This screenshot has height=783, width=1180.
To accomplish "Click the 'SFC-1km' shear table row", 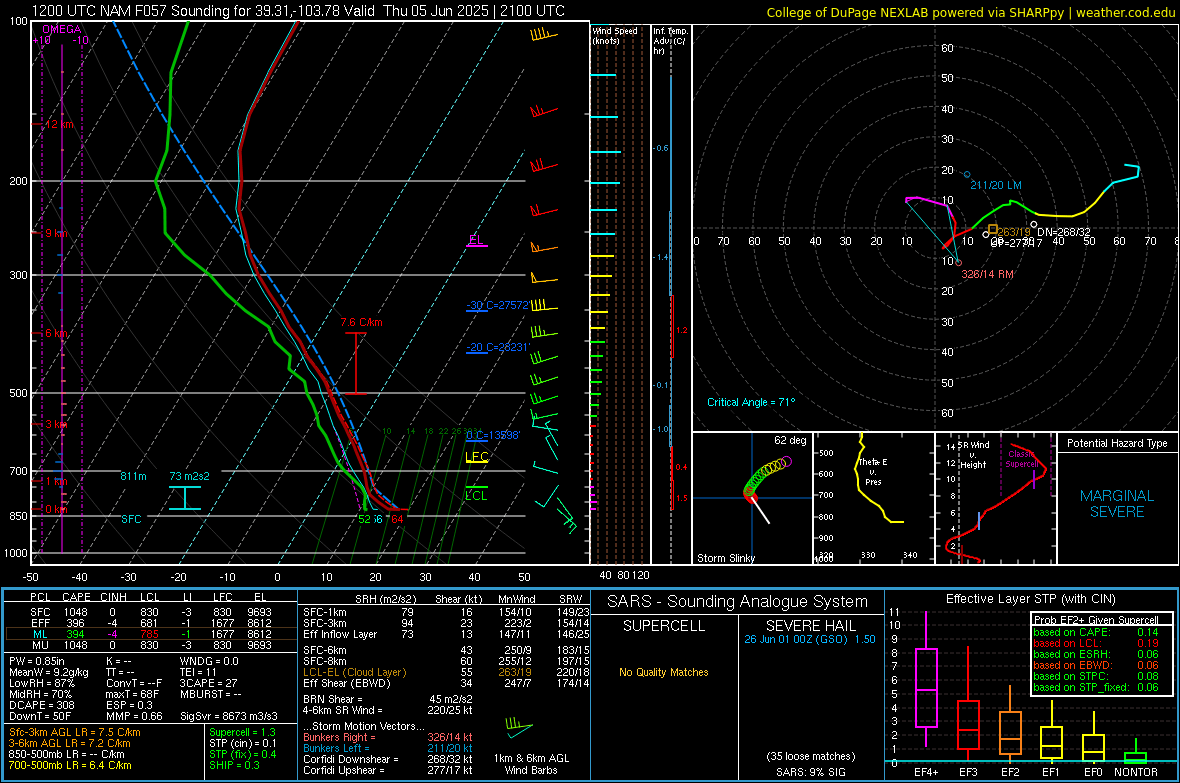I will pyautogui.click(x=446, y=612).
